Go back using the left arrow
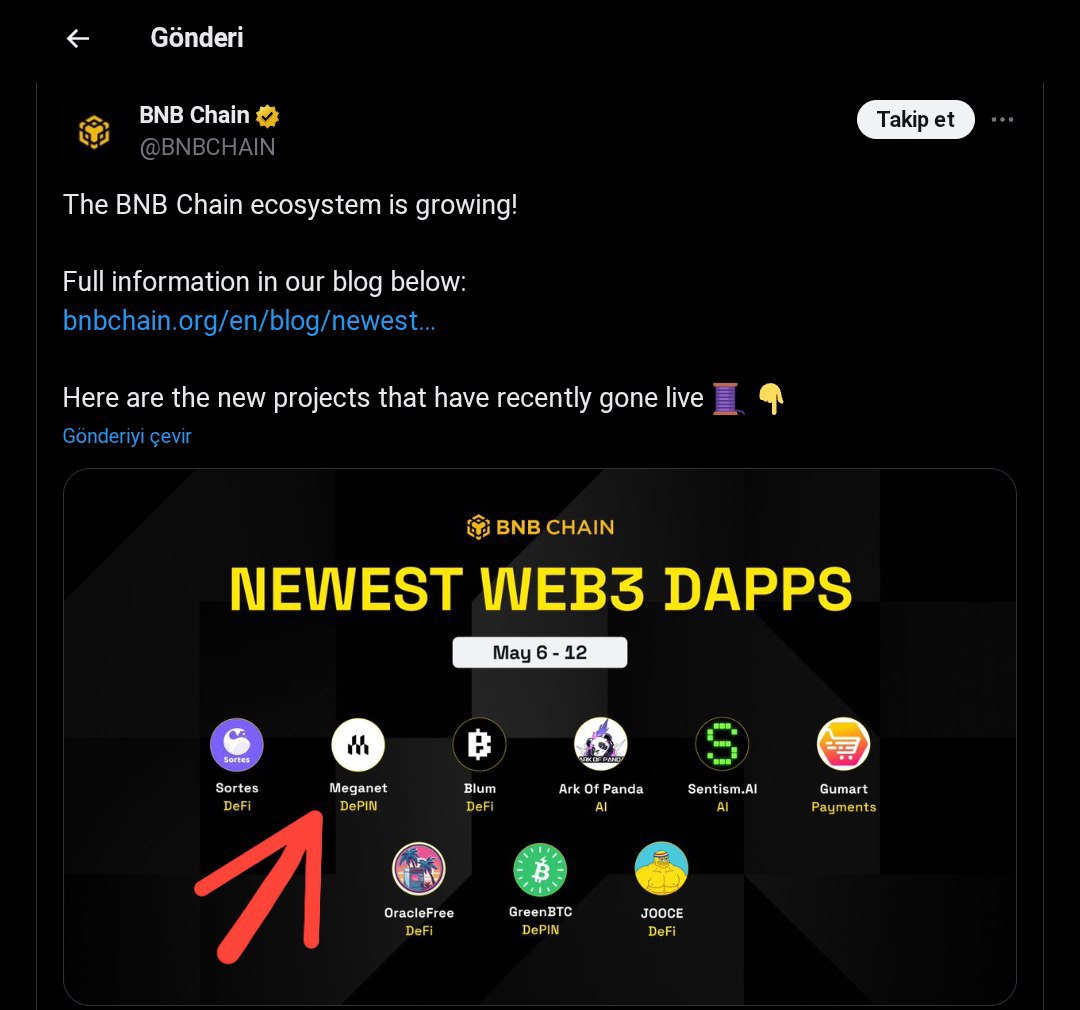Image resolution: width=1080 pixels, height=1010 pixels. click(78, 39)
